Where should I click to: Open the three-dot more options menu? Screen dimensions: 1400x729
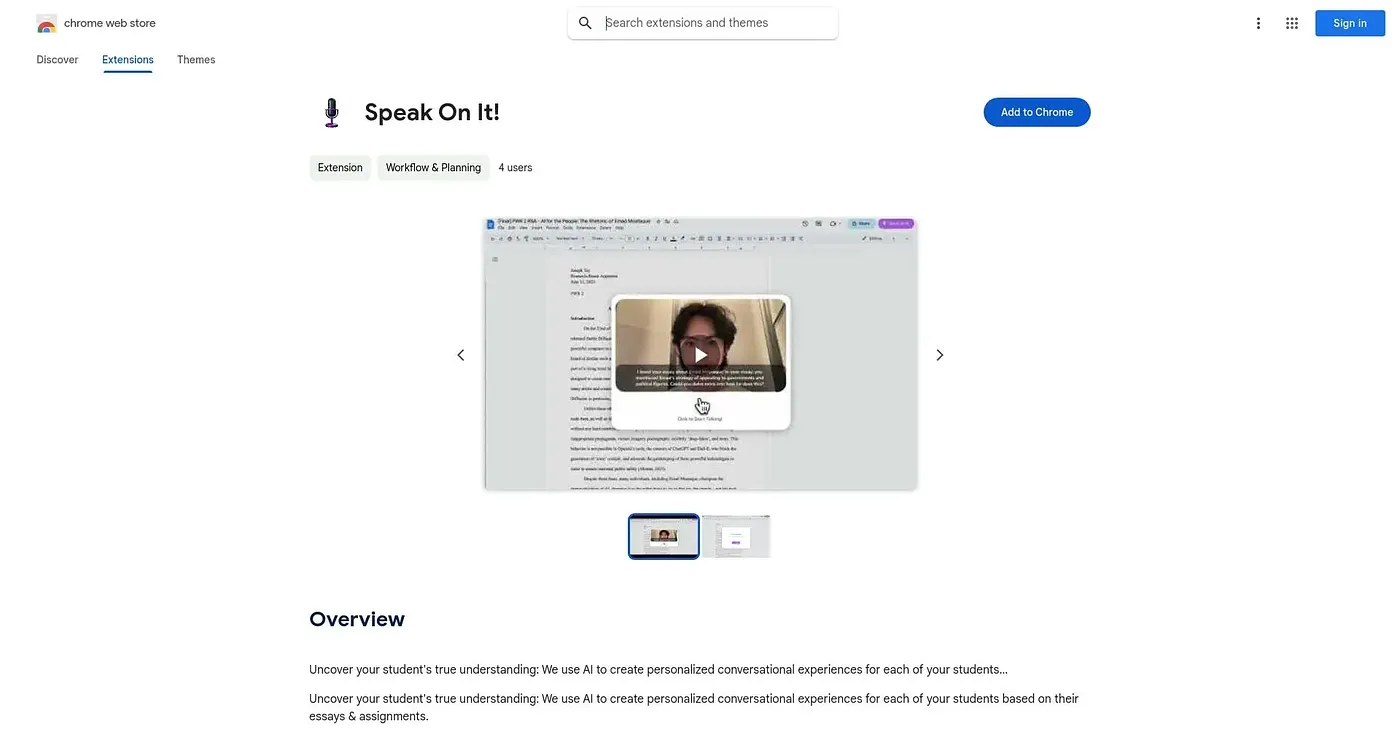1258,23
